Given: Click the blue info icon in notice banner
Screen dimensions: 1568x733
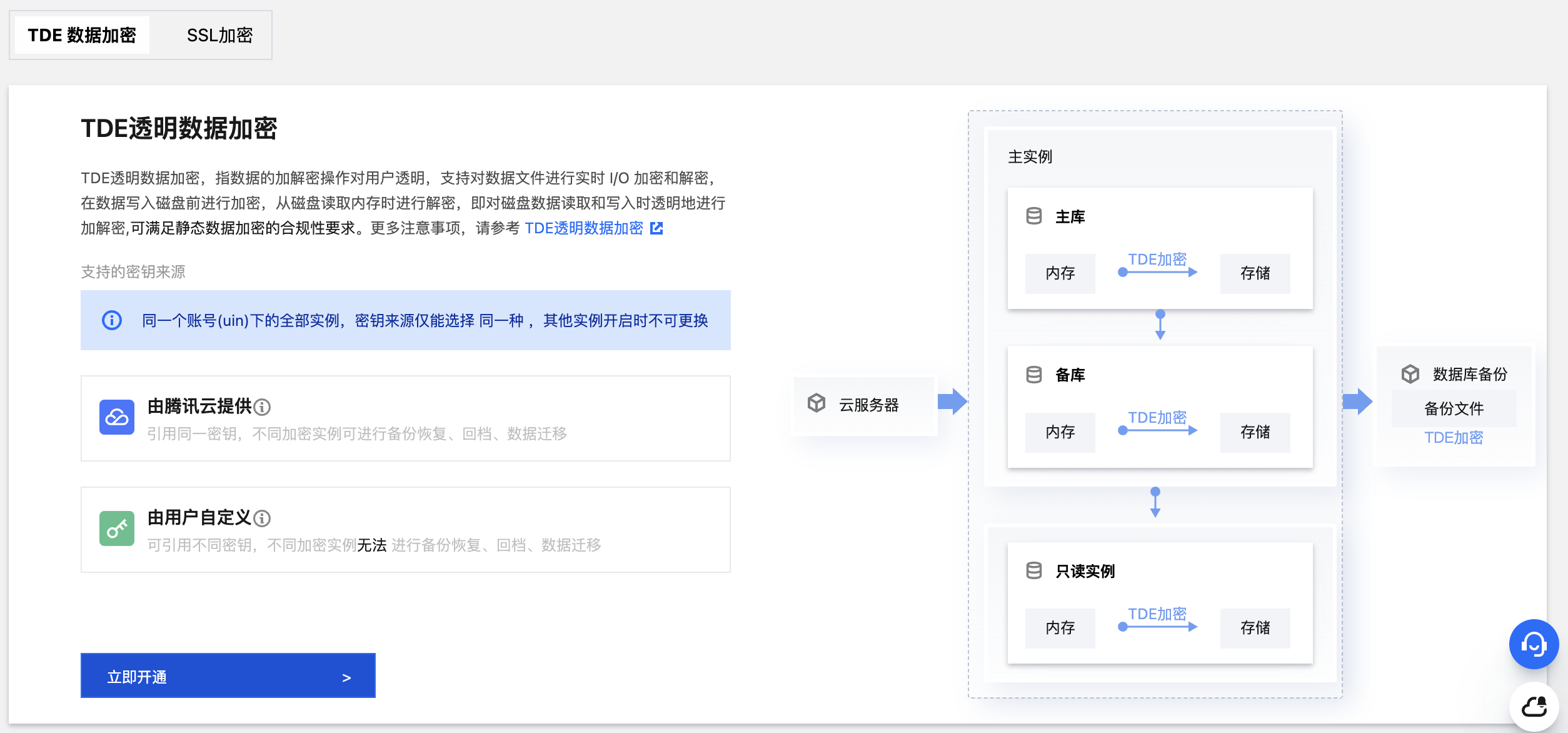Looking at the screenshot, I should pos(112,320).
